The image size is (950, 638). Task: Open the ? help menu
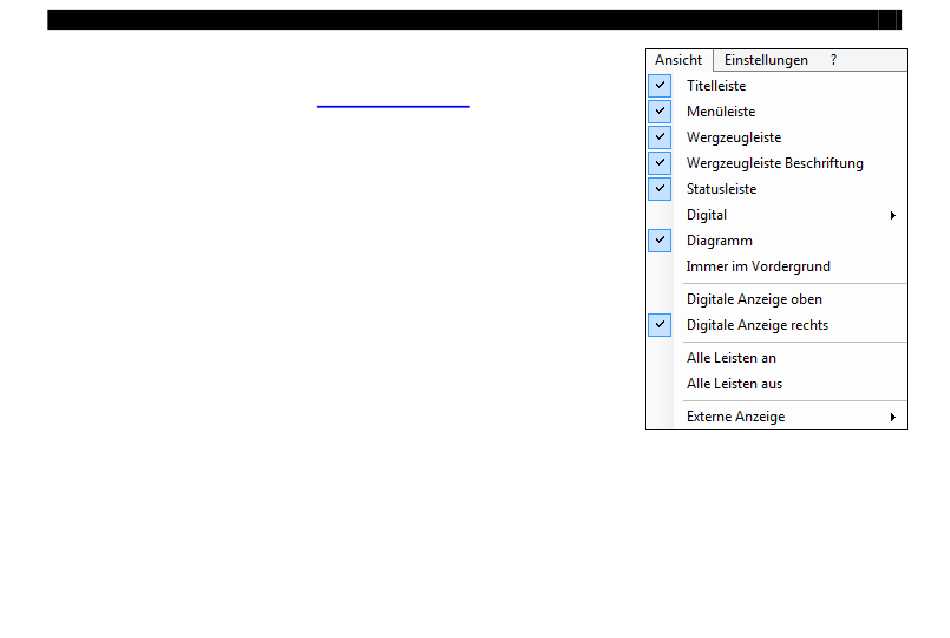pyautogui.click(x=834, y=61)
